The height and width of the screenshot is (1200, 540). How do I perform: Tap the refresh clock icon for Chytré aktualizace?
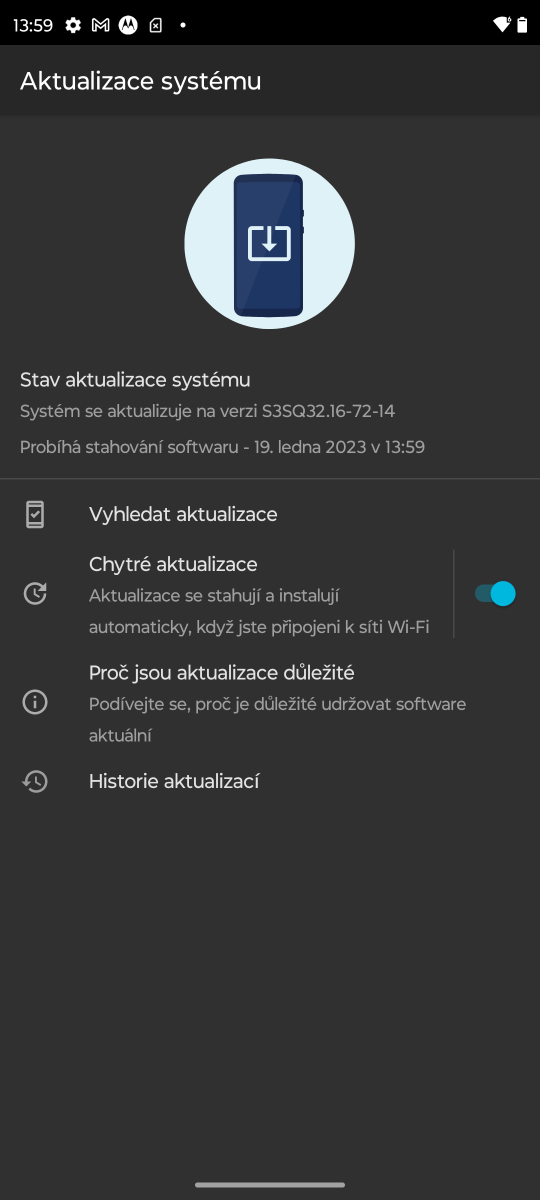[x=35, y=593]
